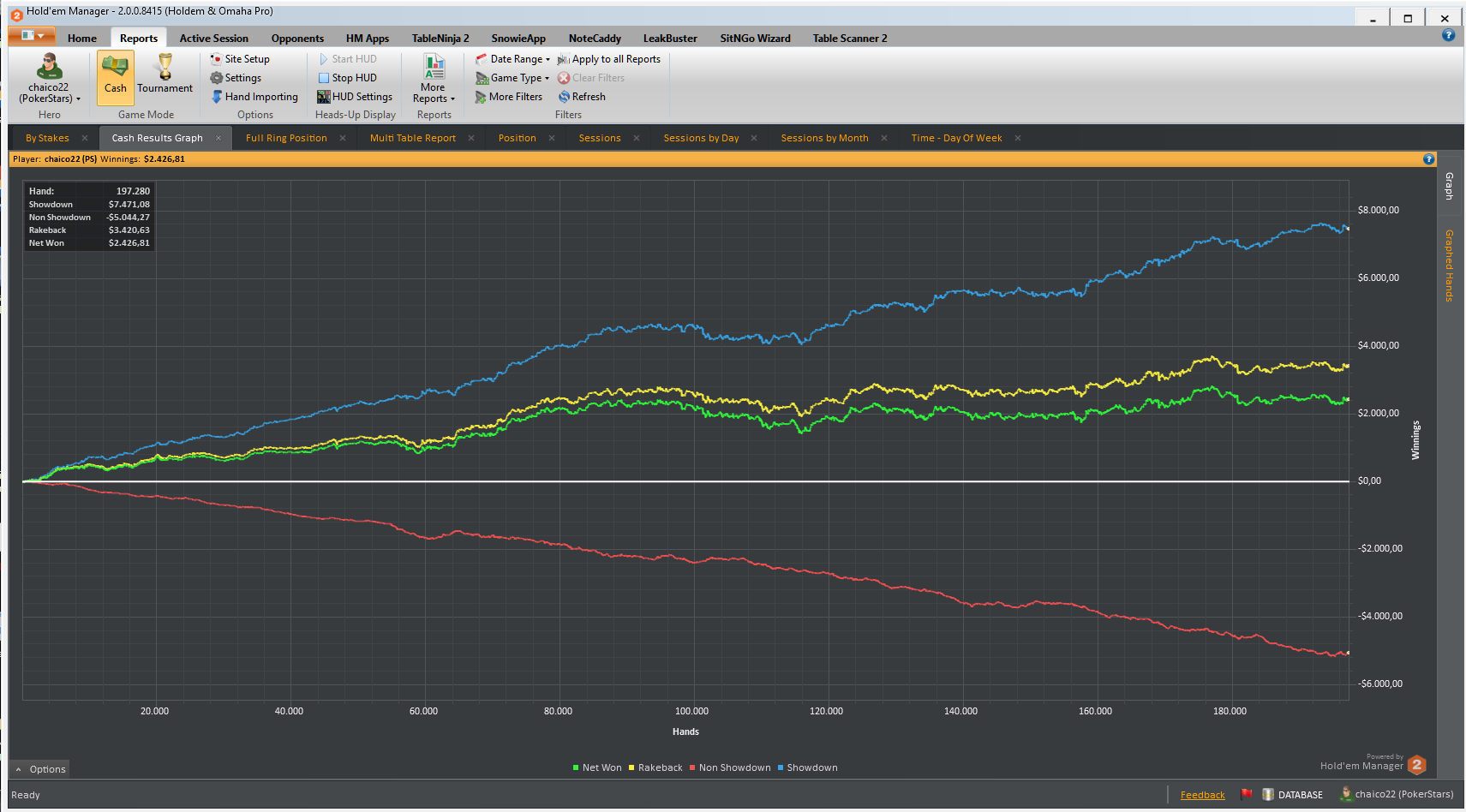The height and width of the screenshot is (812, 1466).
Task: Select the Graphed Hands side tab
Action: (1449, 266)
